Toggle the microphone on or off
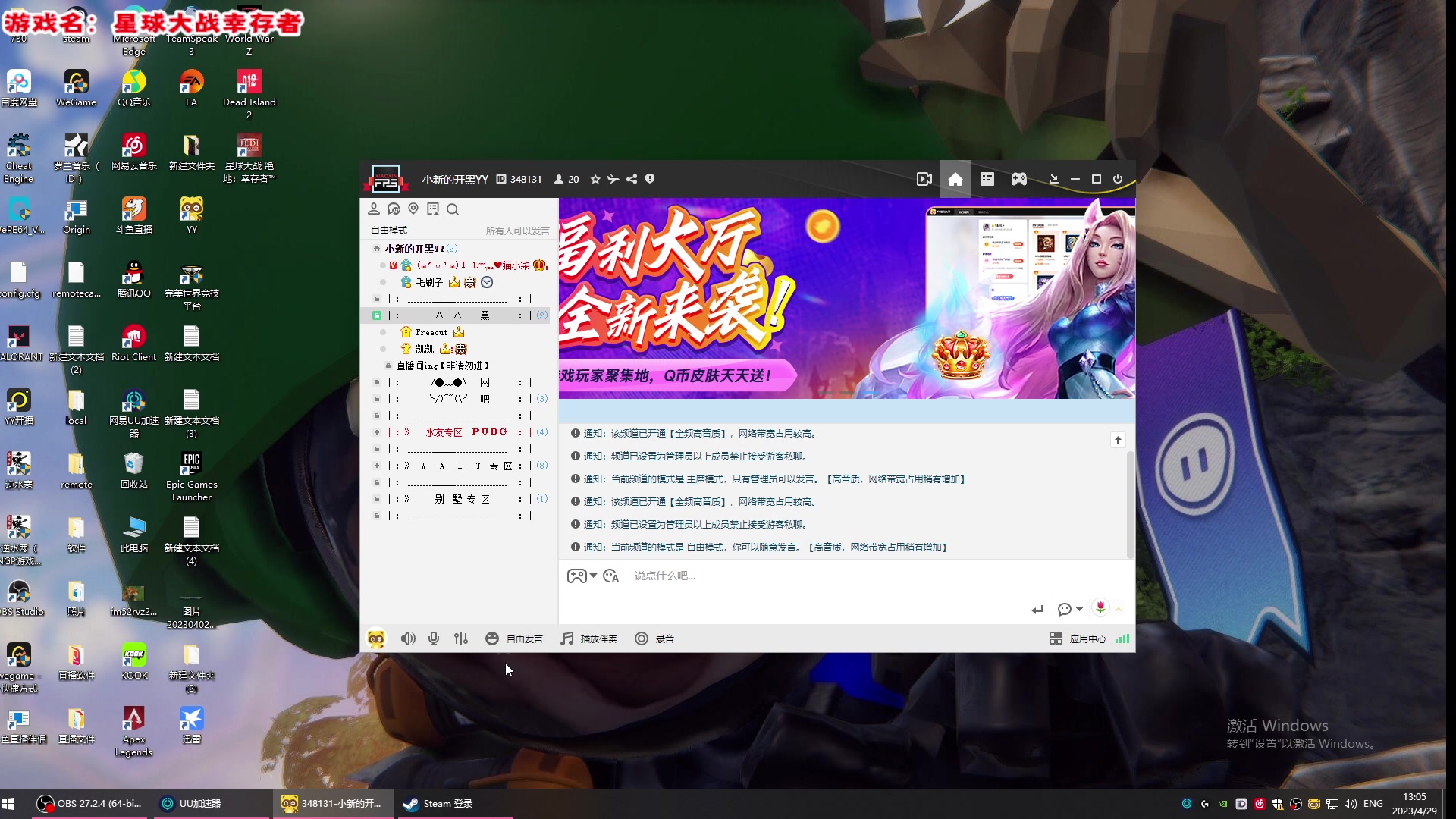 (x=433, y=639)
